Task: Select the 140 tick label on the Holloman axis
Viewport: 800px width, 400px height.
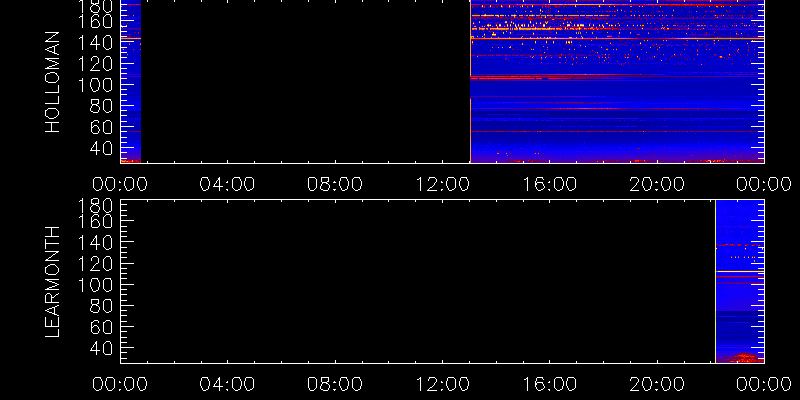Action: point(94,43)
